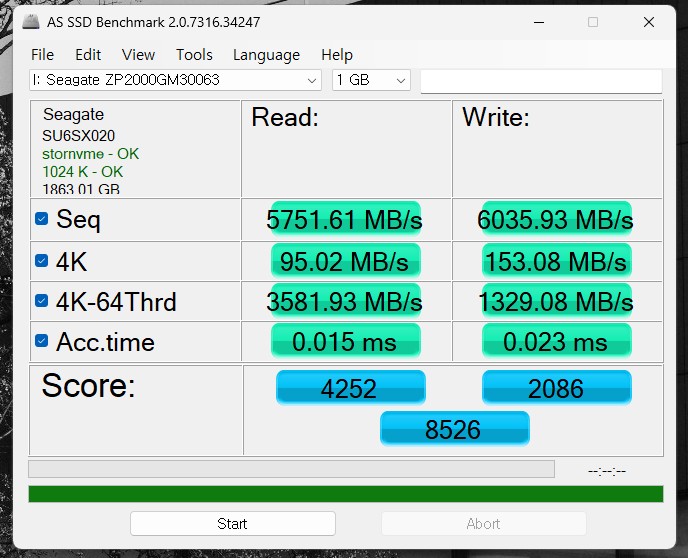
Task: Expand the 1 GB test size dropdown
Action: [371, 80]
